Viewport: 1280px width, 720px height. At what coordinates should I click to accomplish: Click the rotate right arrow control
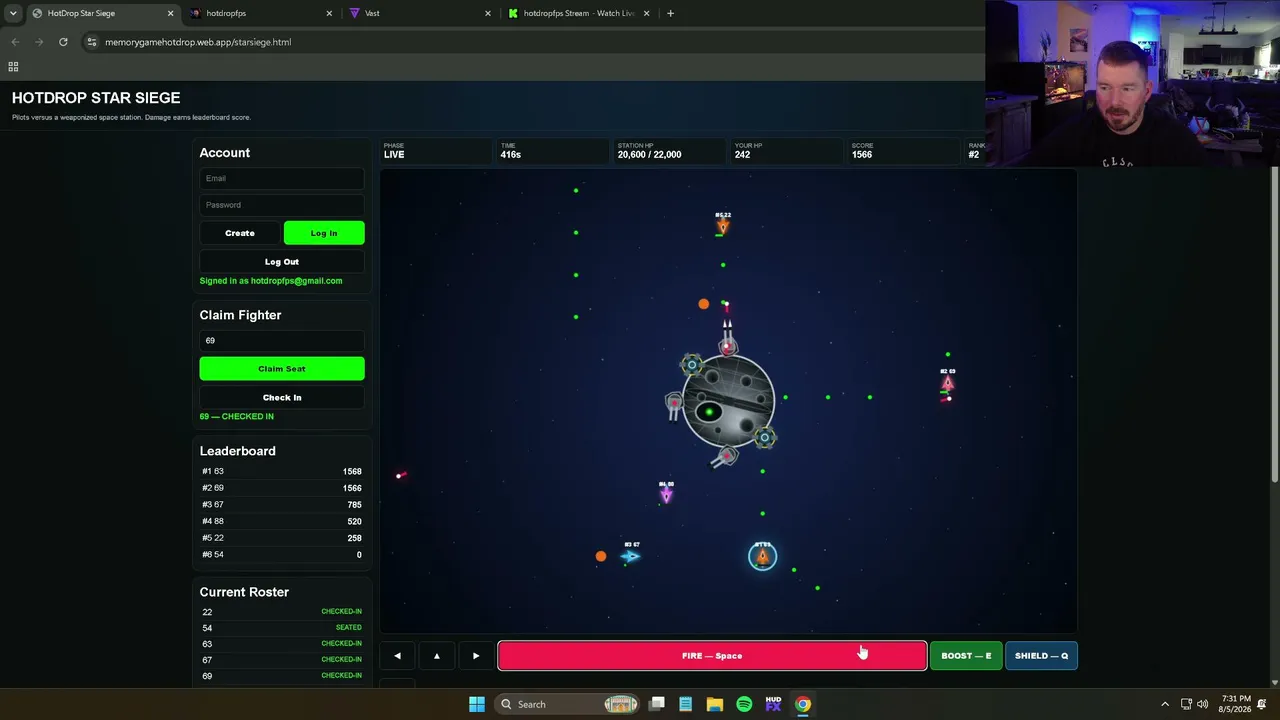click(476, 656)
